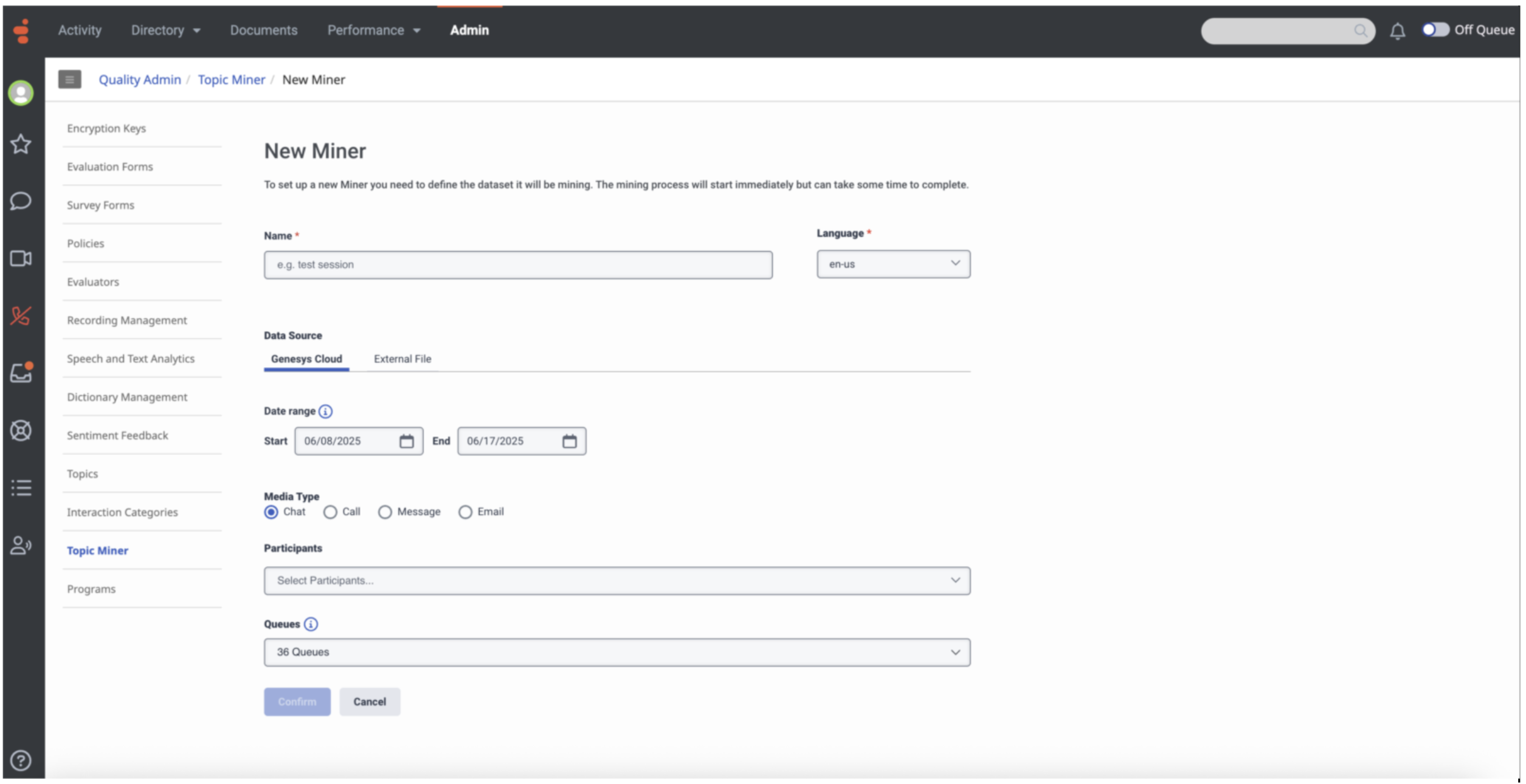Click the Date range info icon
The width and height of the screenshot is (1526, 784).
pos(326,411)
